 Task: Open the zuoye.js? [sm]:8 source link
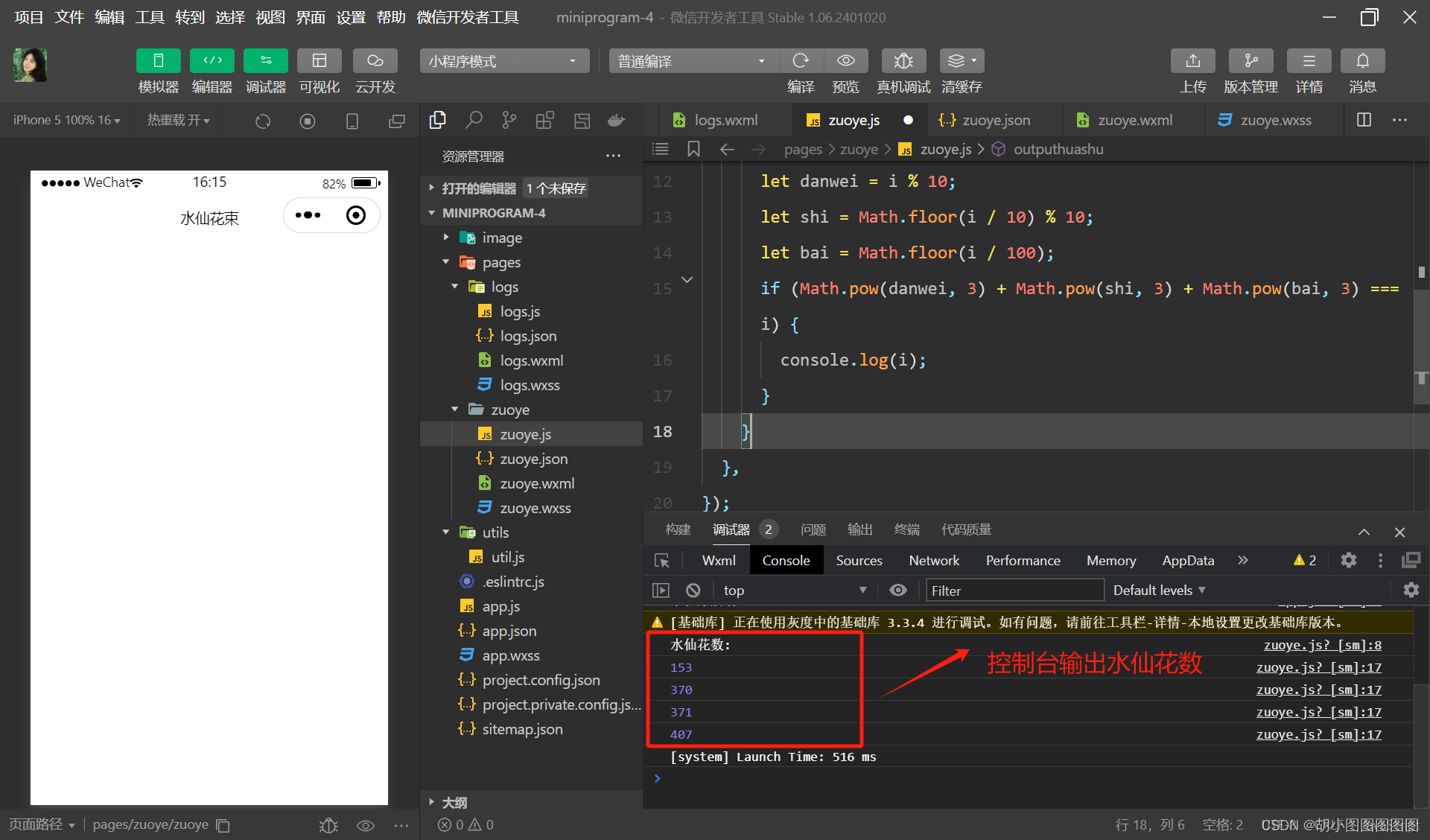tap(1322, 645)
